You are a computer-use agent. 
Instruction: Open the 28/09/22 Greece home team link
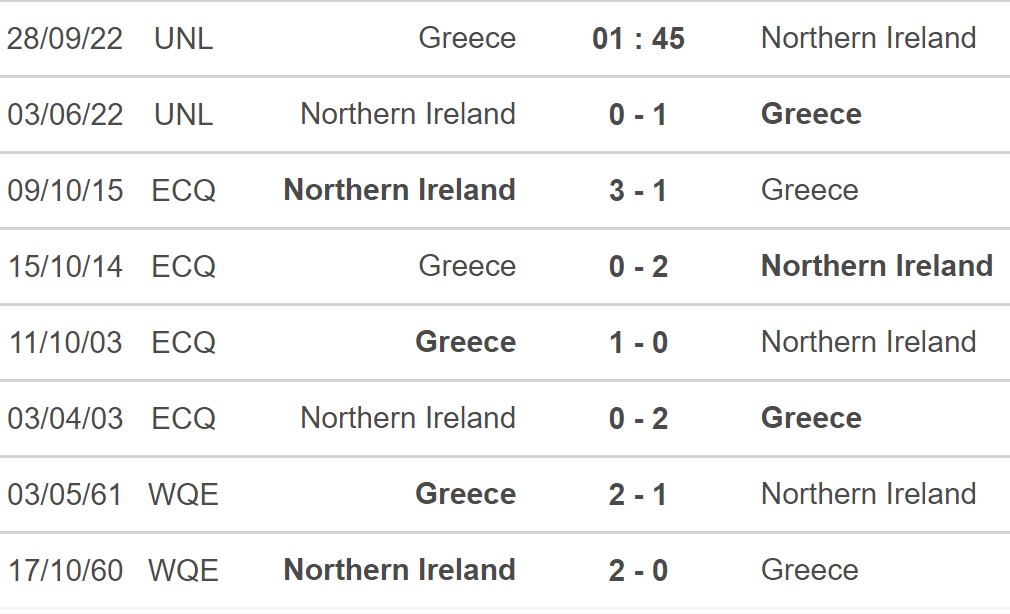tap(467, 38)
